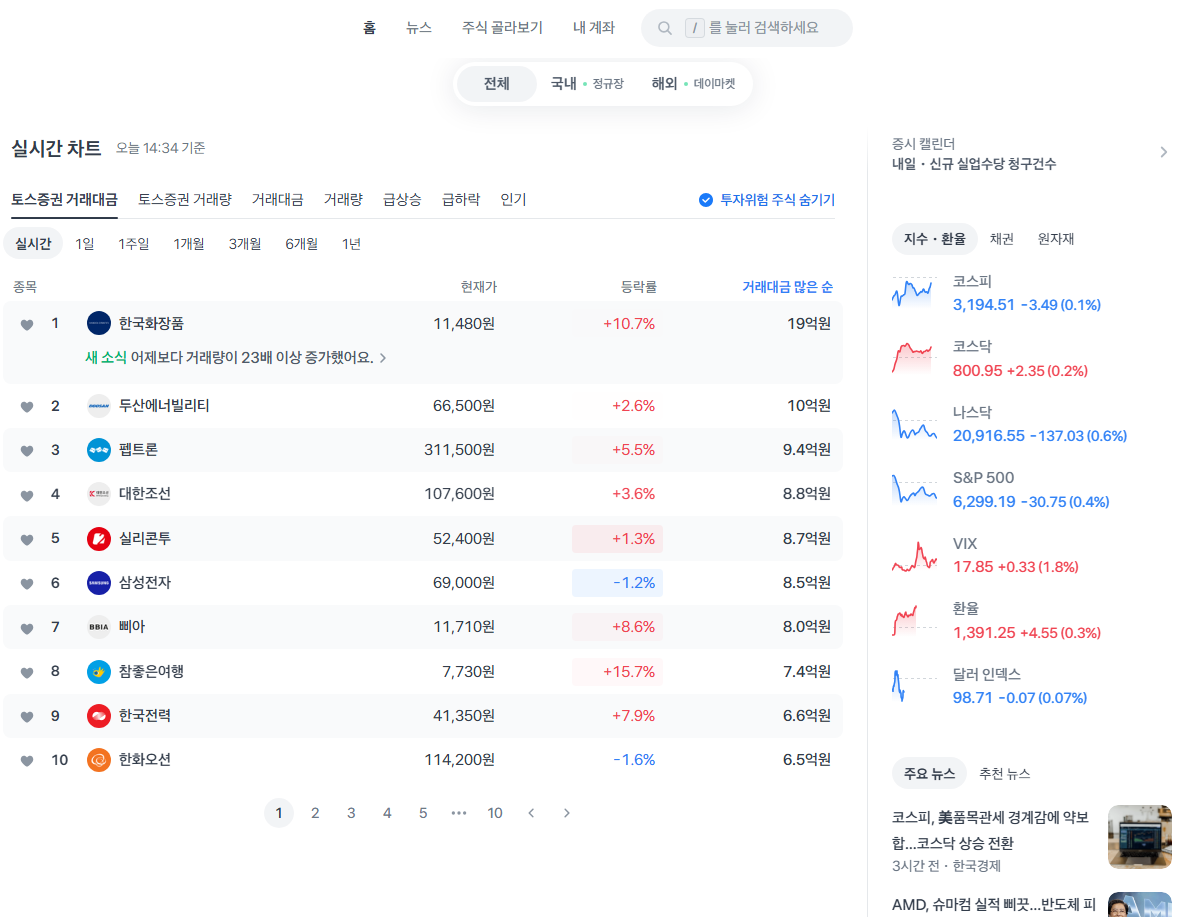This screenshot has width=1191, height=917.
Task: Favorite 한화오션 with its heart icon
Action: pos(27,760)
